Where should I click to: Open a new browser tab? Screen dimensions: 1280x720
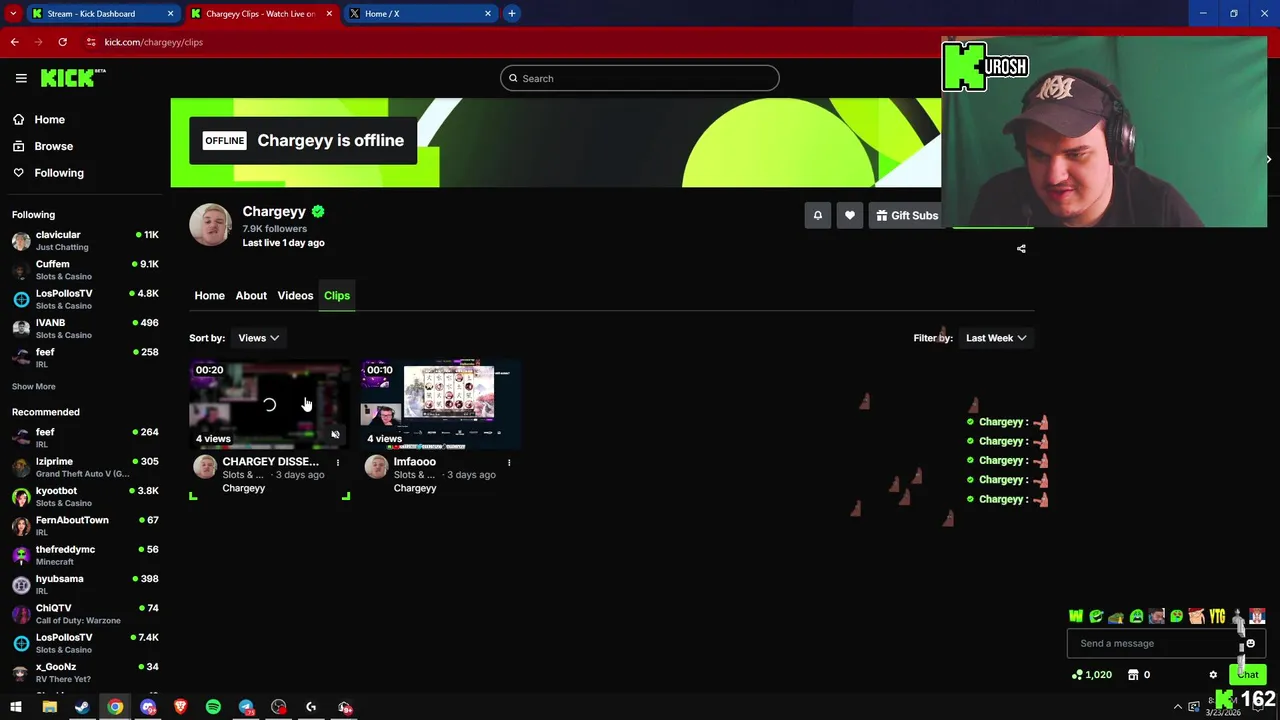click(511, 14)
